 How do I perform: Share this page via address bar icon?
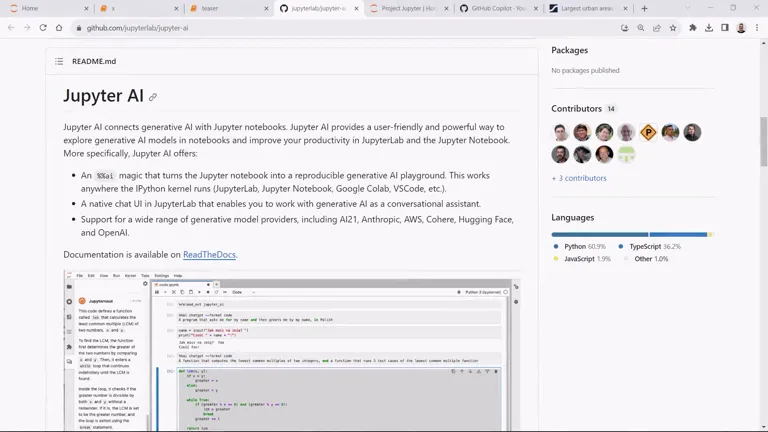tap(657, 28)
